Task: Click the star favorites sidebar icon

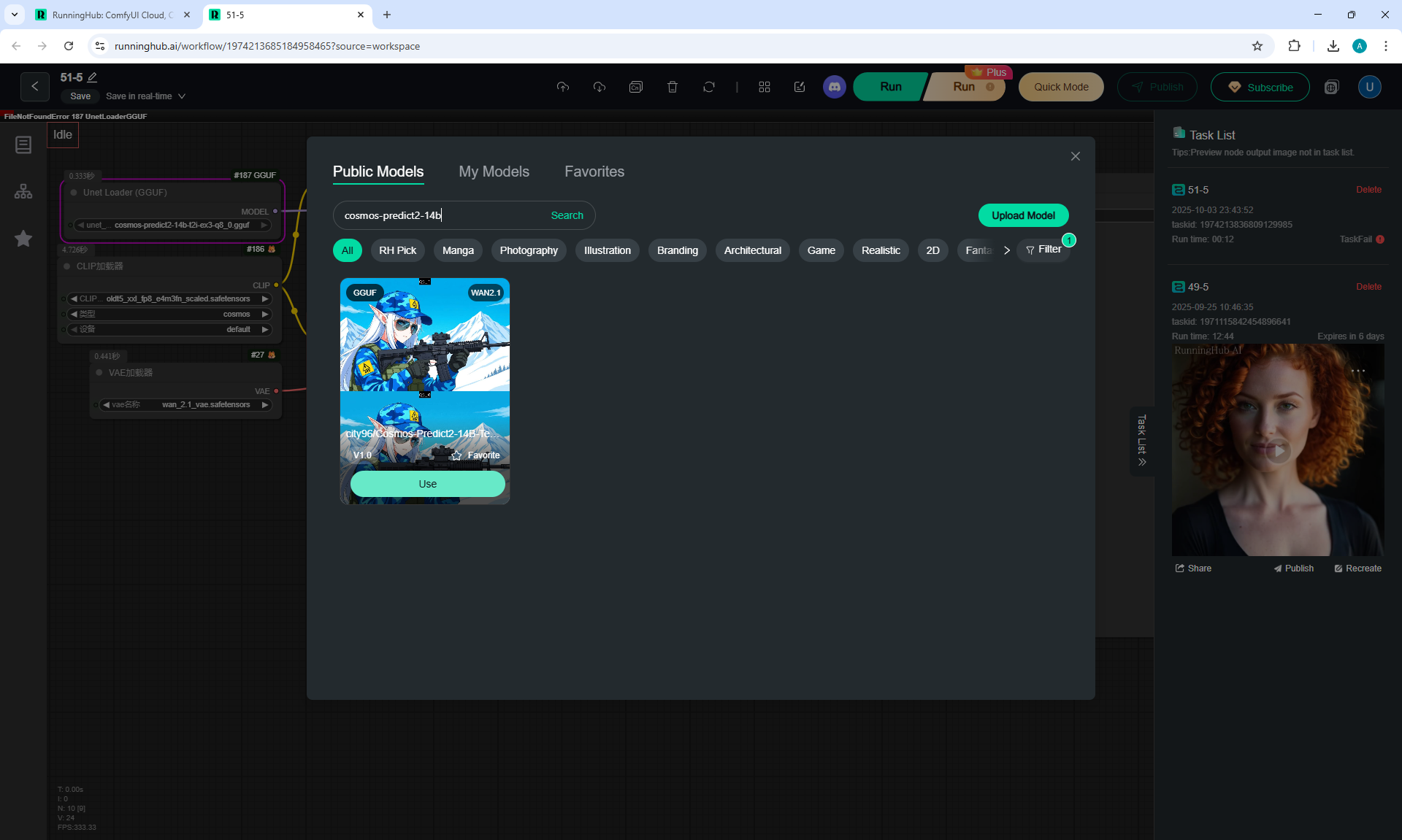Action: 23,239
